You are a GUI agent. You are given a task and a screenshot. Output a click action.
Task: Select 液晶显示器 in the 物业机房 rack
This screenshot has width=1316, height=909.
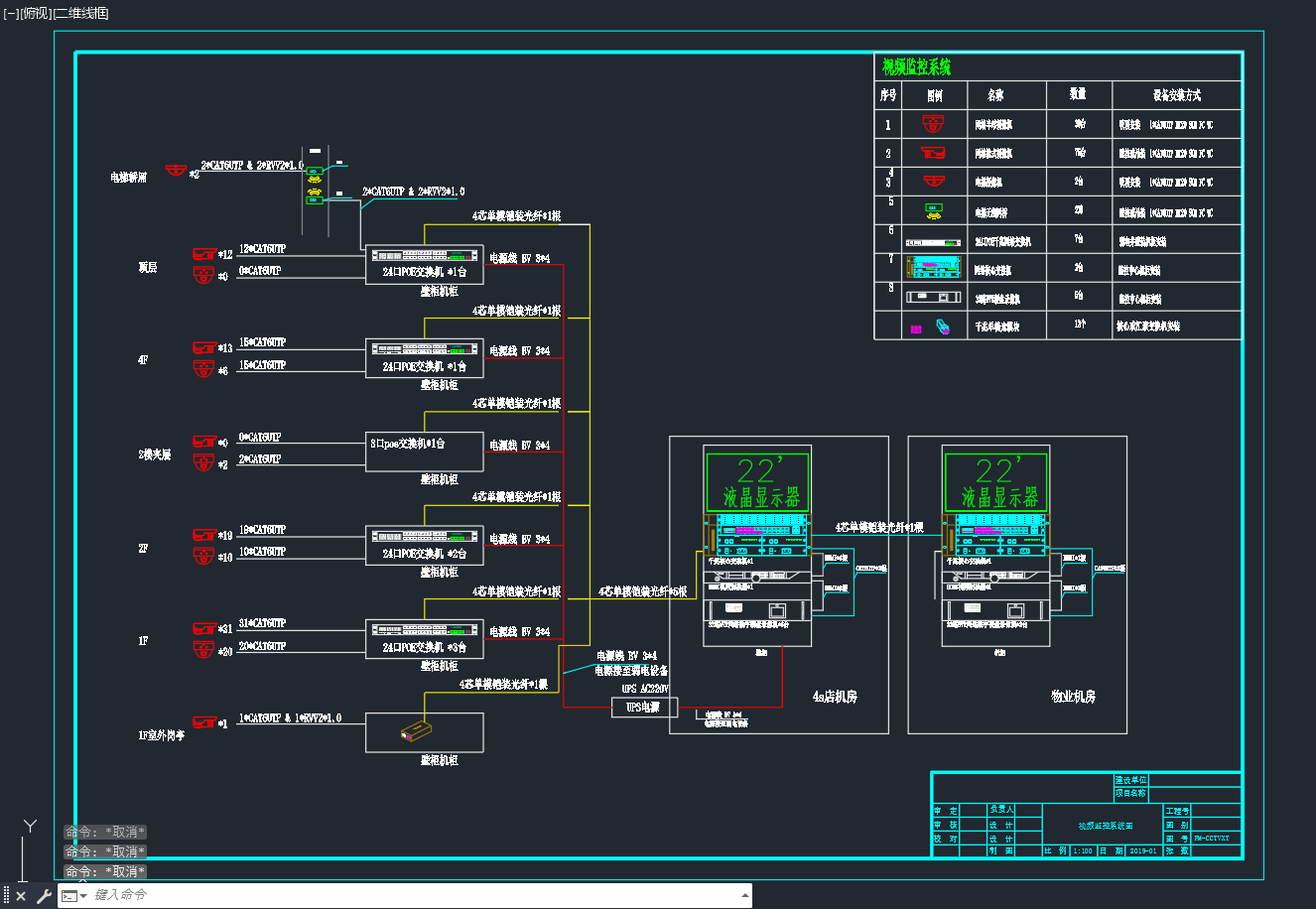coord(999,496)
